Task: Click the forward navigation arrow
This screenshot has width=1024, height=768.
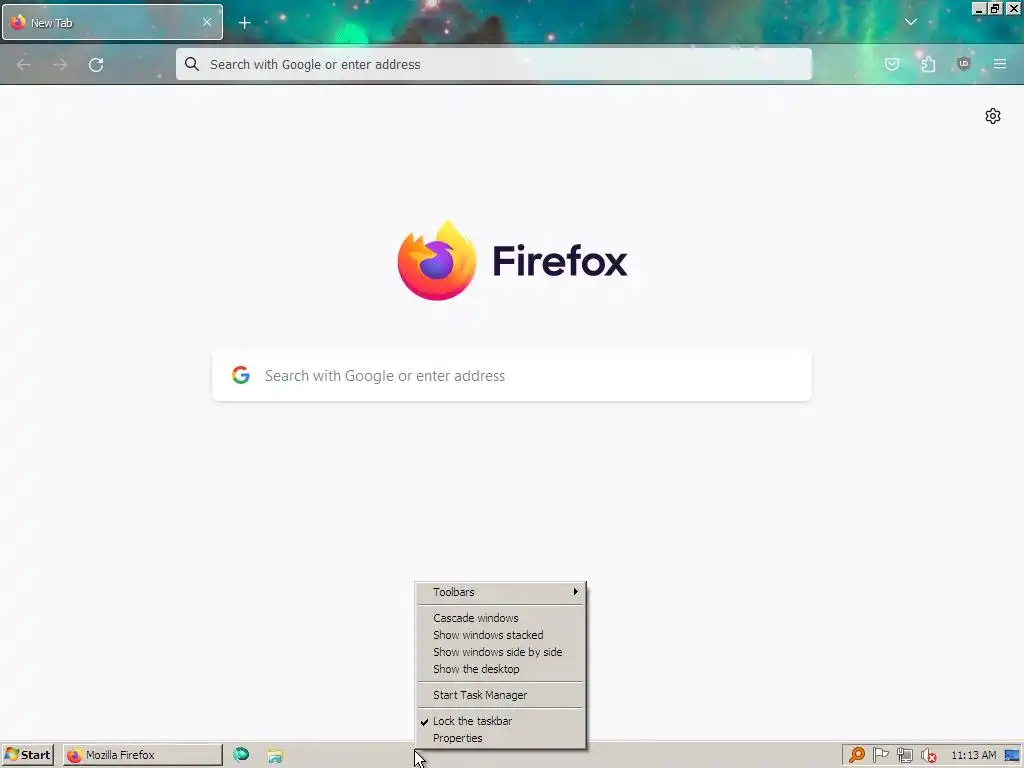Action: pos(60,65)
